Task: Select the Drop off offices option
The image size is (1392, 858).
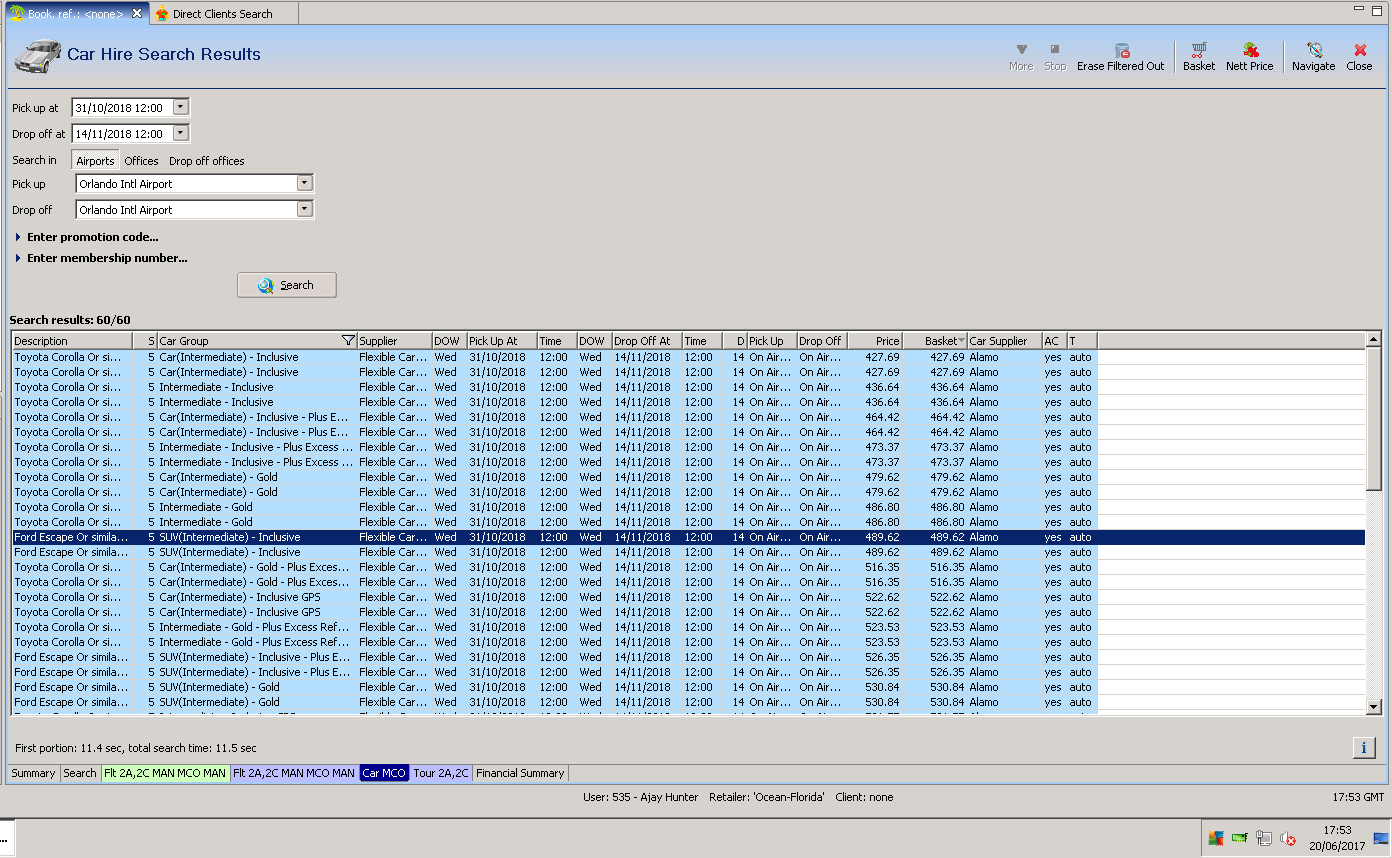Action: [x=206, y=161]
